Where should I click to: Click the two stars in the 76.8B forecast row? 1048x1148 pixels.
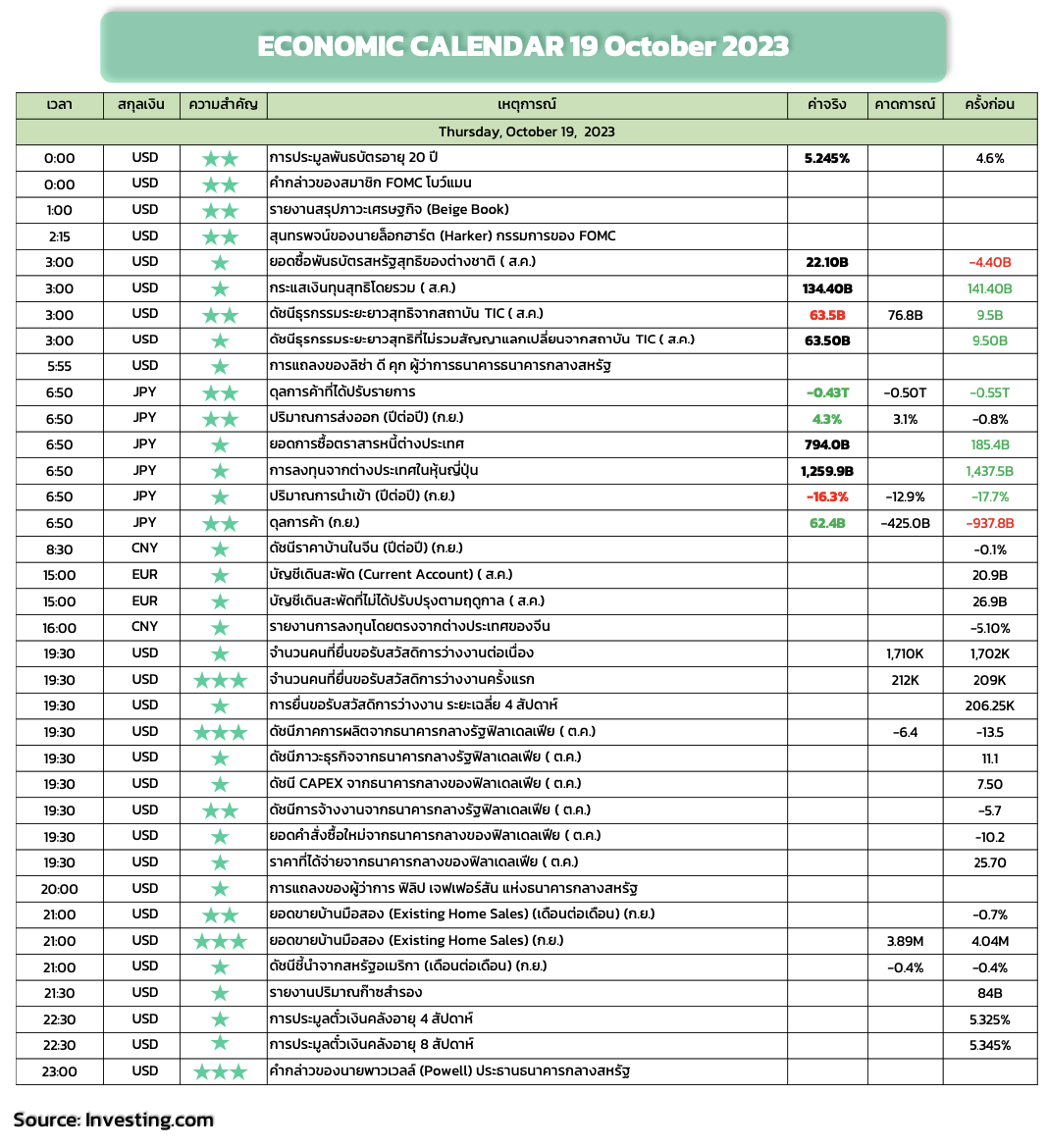pyautogui.click(x=220, y=316)
